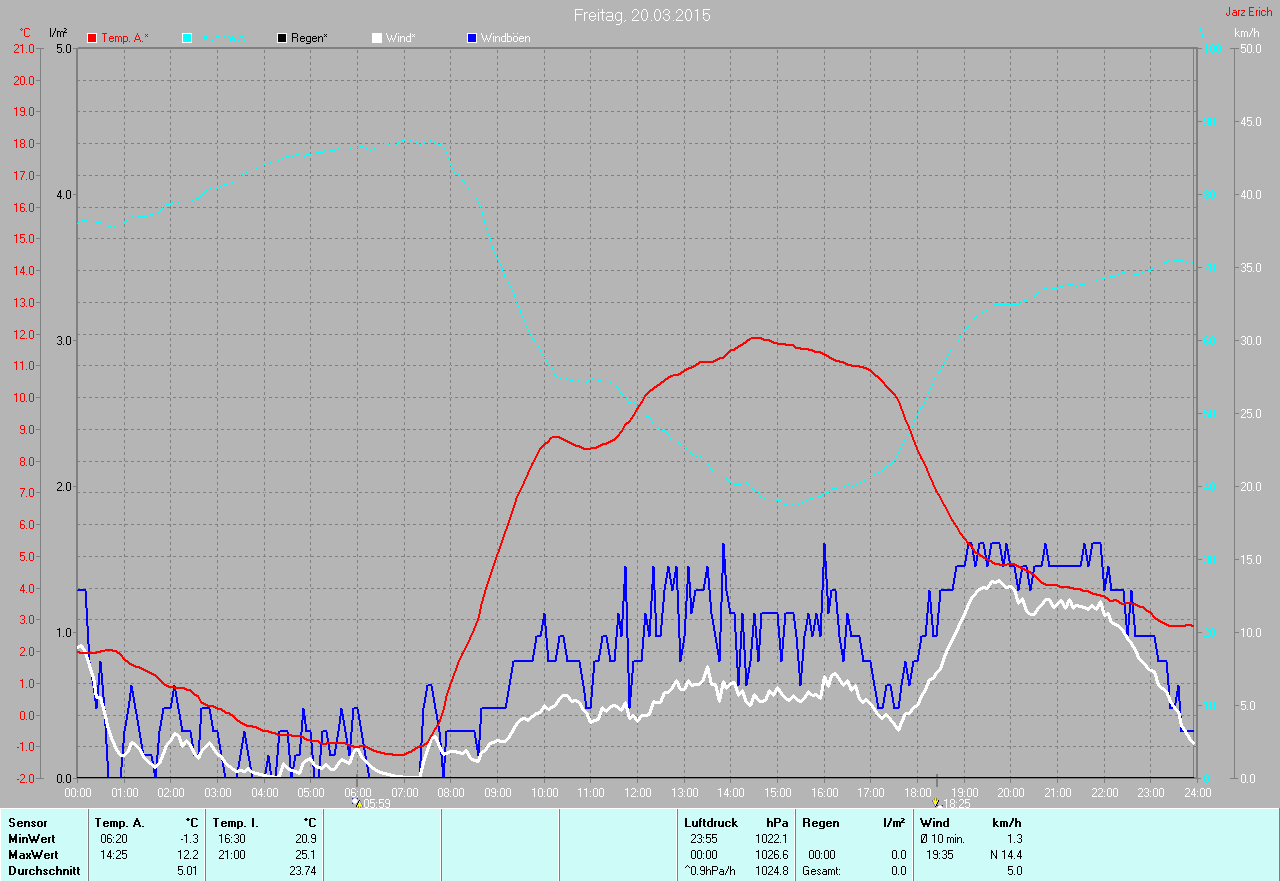Click the 'Sensor' header in the data table
Image resolution: width=1280 pixels, height=881 pixels.
[27, 823]
